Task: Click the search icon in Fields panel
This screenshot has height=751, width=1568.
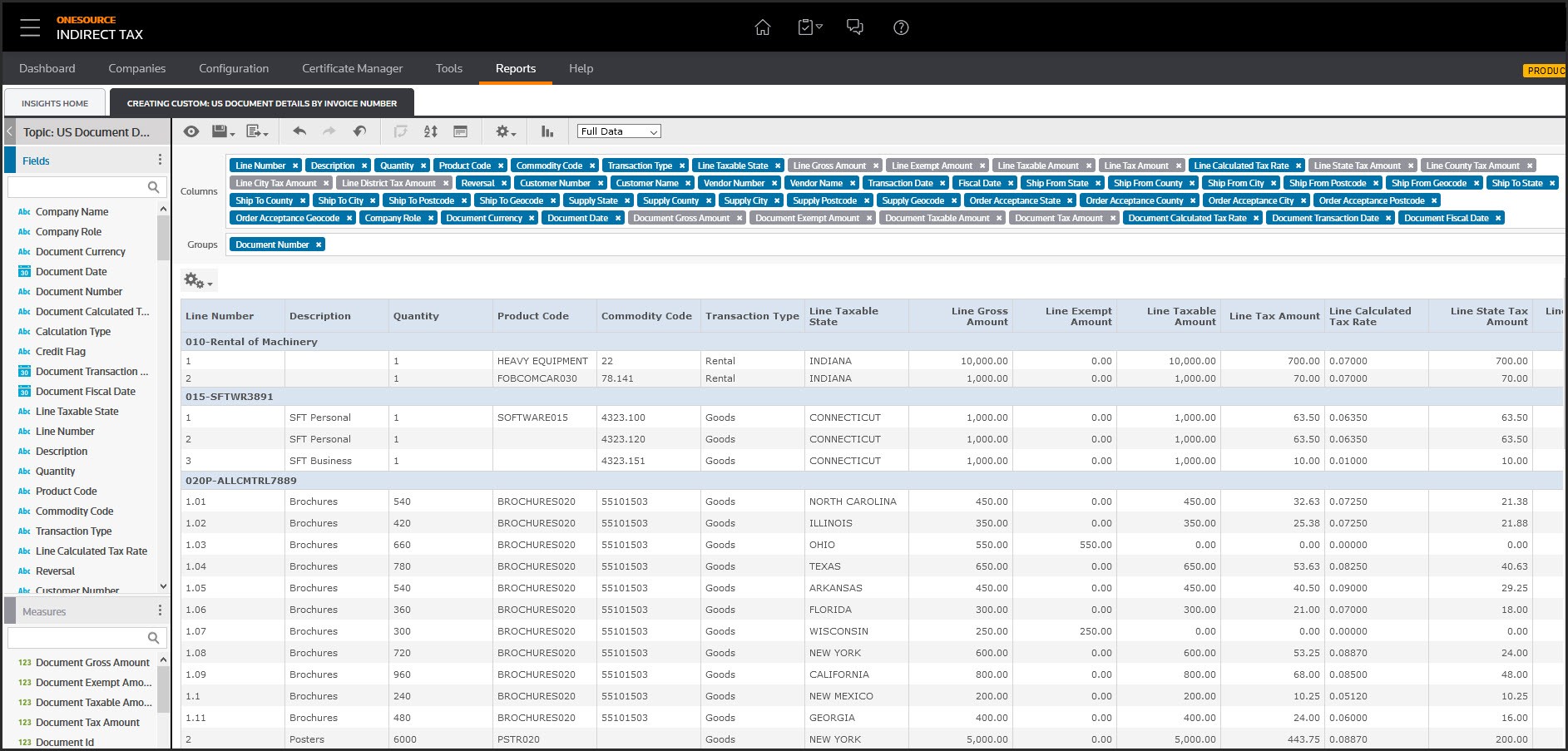Action: 153,187
